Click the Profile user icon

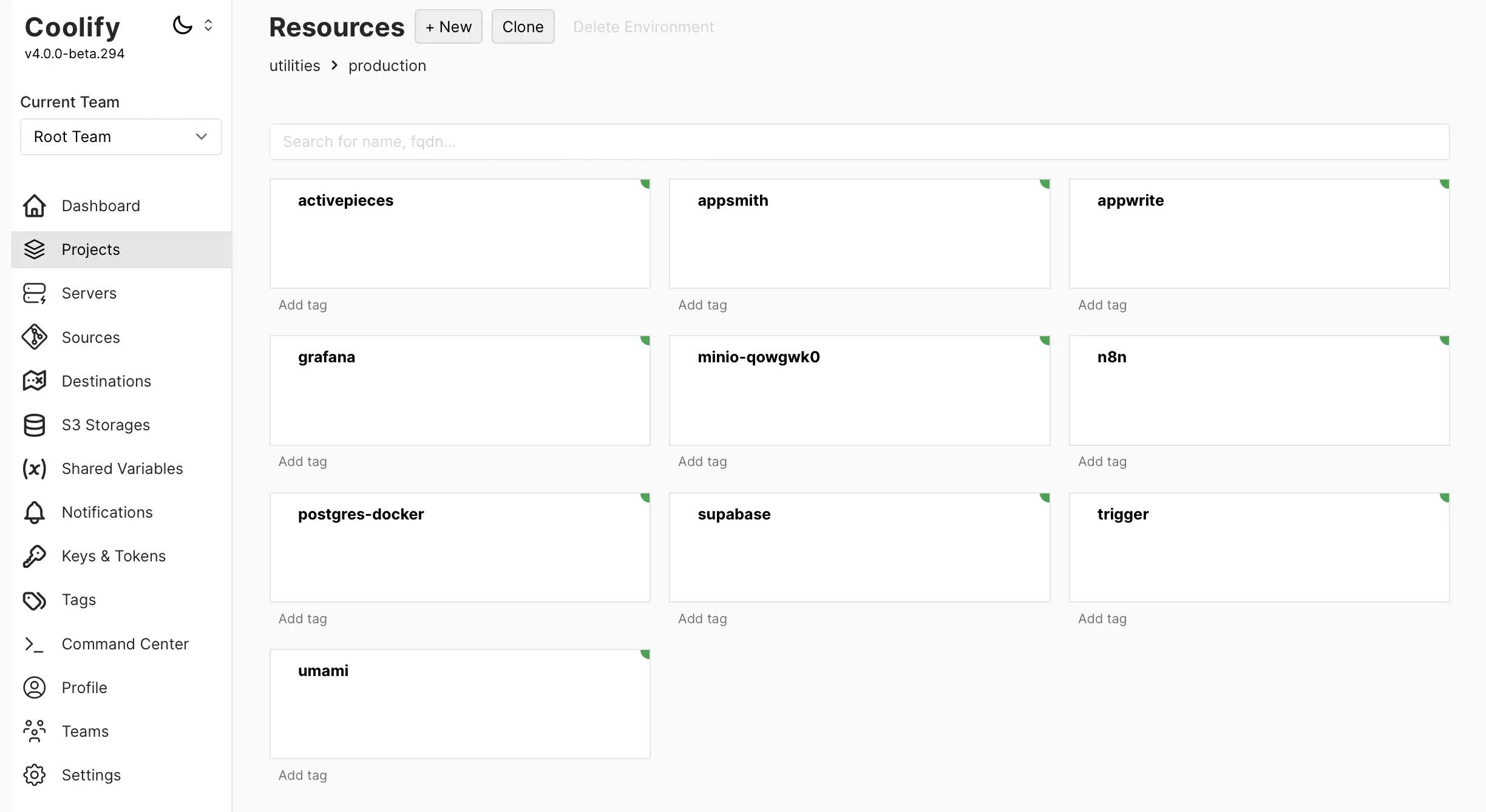[35, 688]
